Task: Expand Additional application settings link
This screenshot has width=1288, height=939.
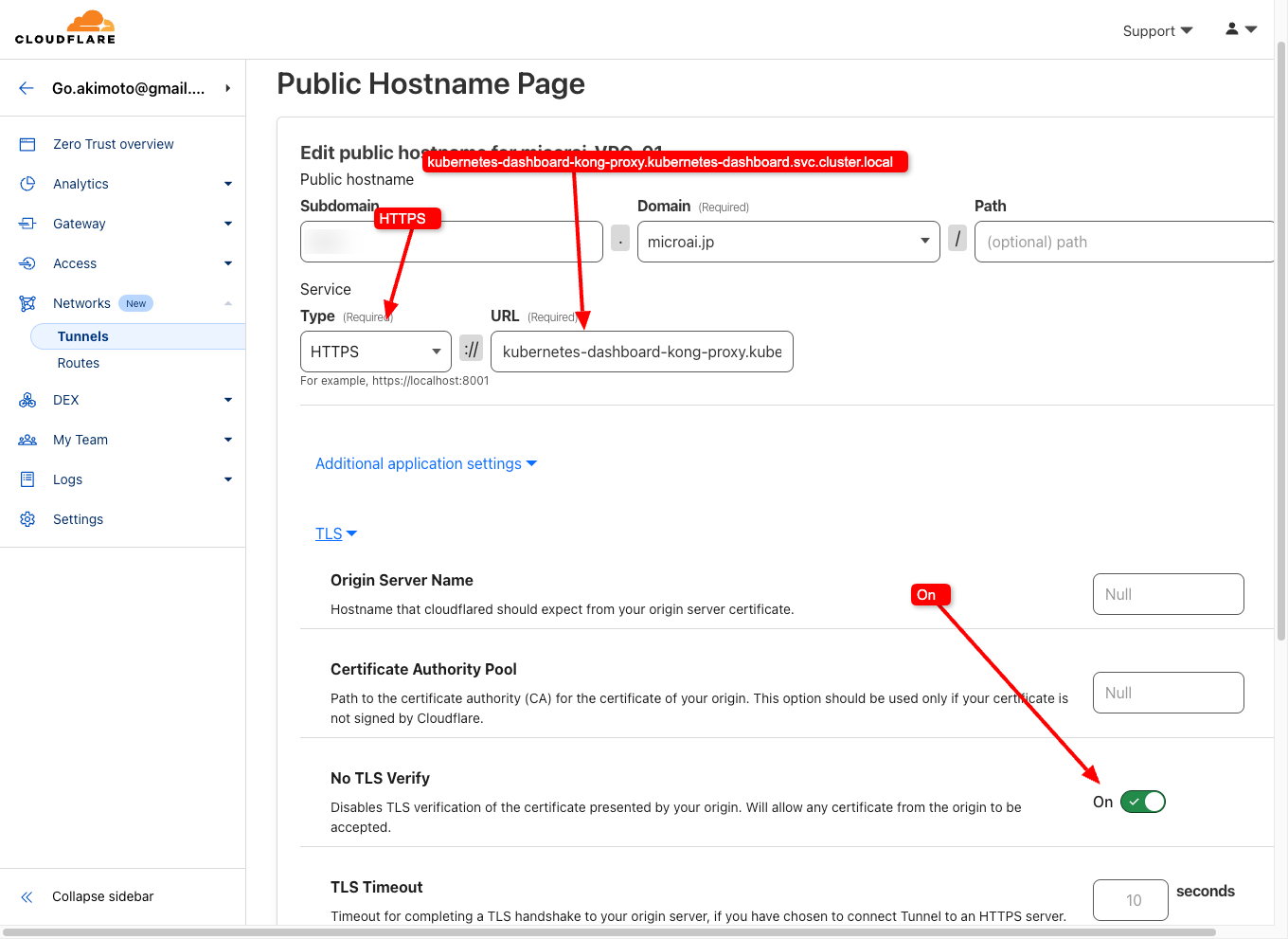Action: [x=426, y=463]
